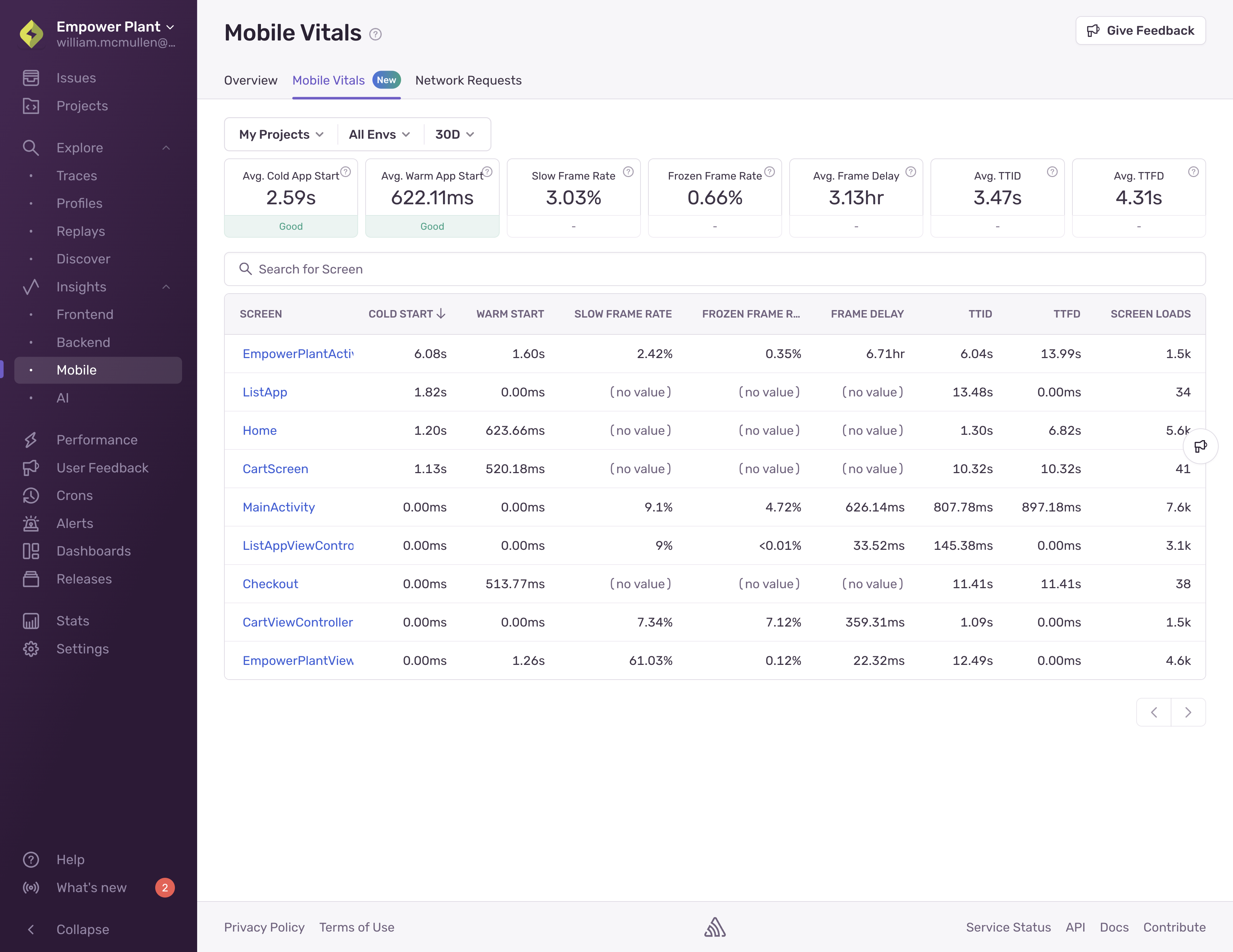This screenshot has width=1233, height=952.
Task: Open the Privacy Policy footer link
Action: coord(264,927)
